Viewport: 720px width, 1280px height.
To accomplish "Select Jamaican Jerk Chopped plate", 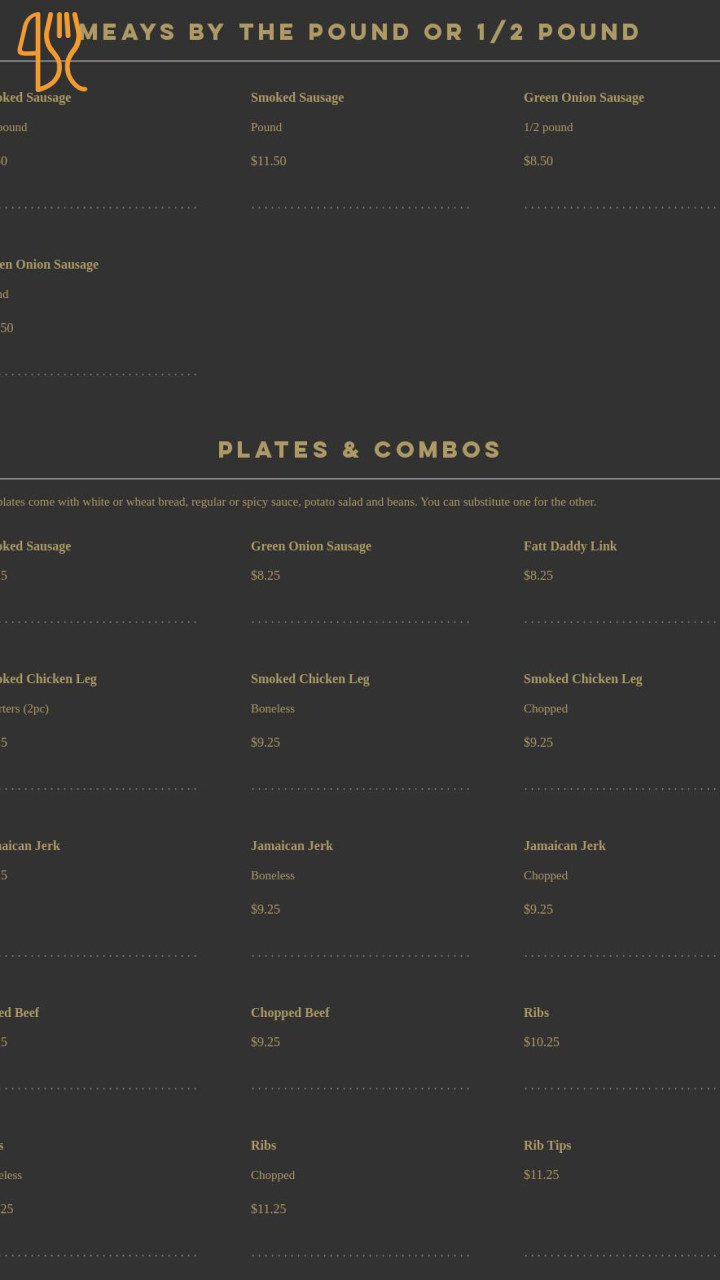I will [x=564, y=846].
